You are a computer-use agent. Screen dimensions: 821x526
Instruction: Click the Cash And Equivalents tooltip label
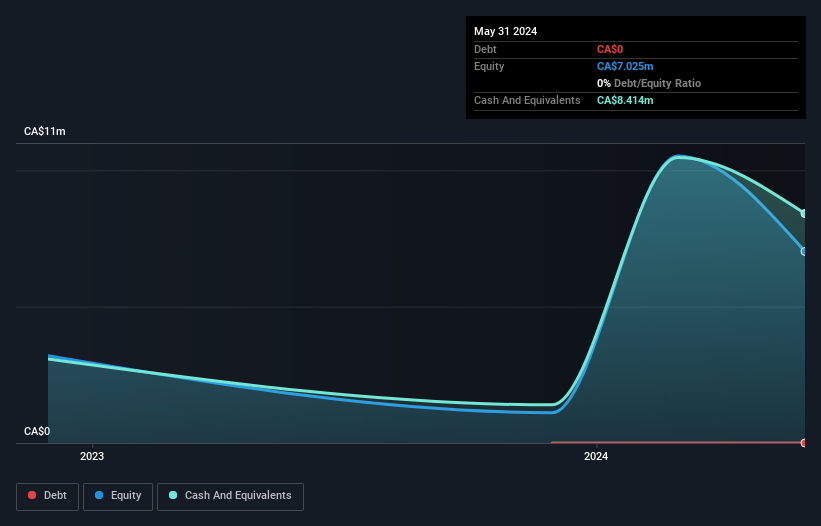tap(527, 100)
